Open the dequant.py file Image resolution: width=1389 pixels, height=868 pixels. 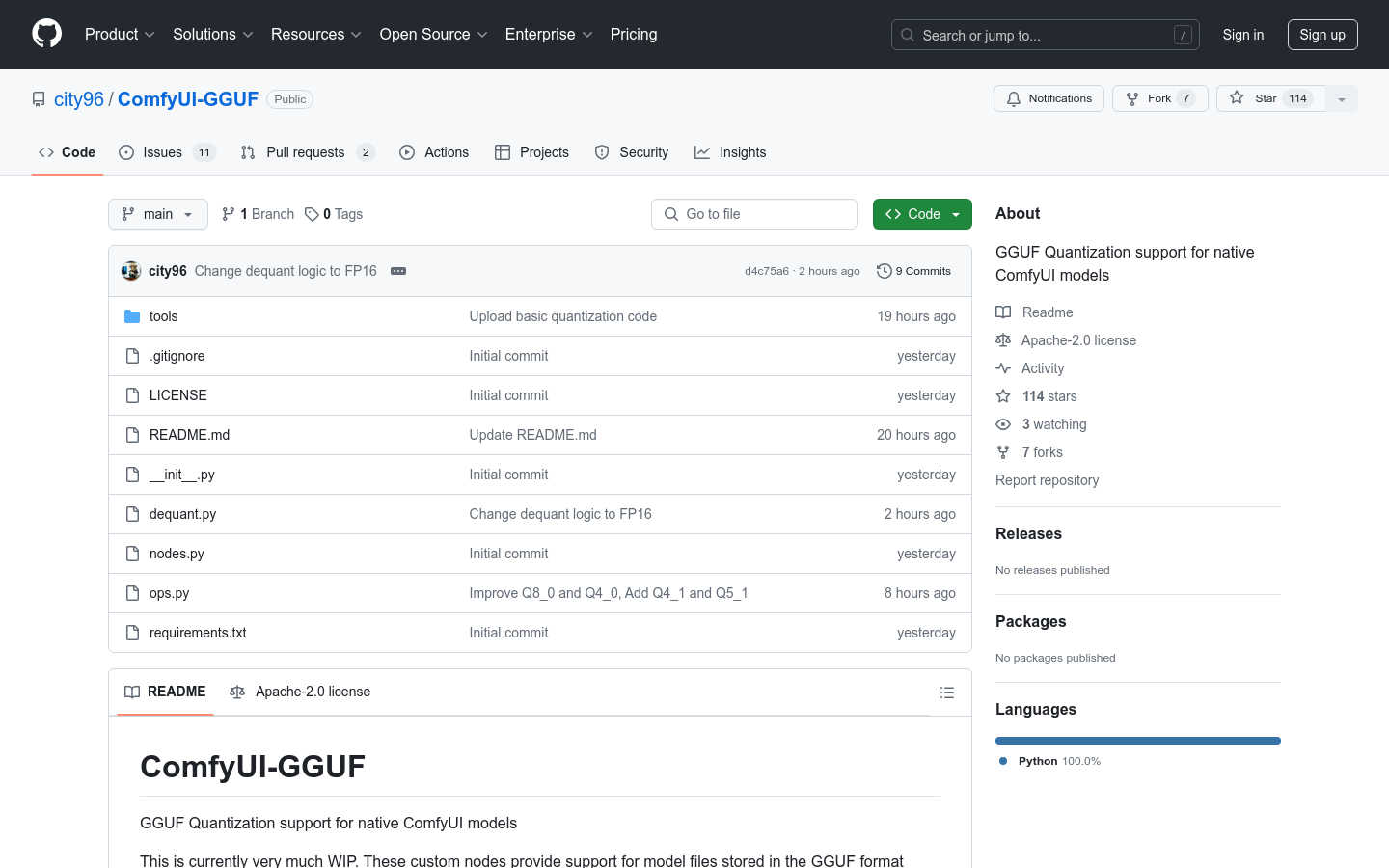182,514
